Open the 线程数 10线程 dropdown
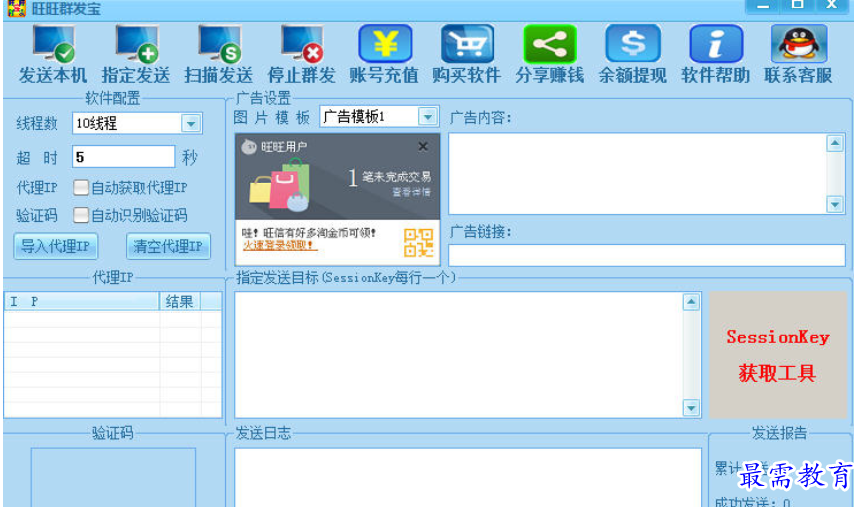The height and width of the screenshot is (507, 861). [x=191, y=124]
